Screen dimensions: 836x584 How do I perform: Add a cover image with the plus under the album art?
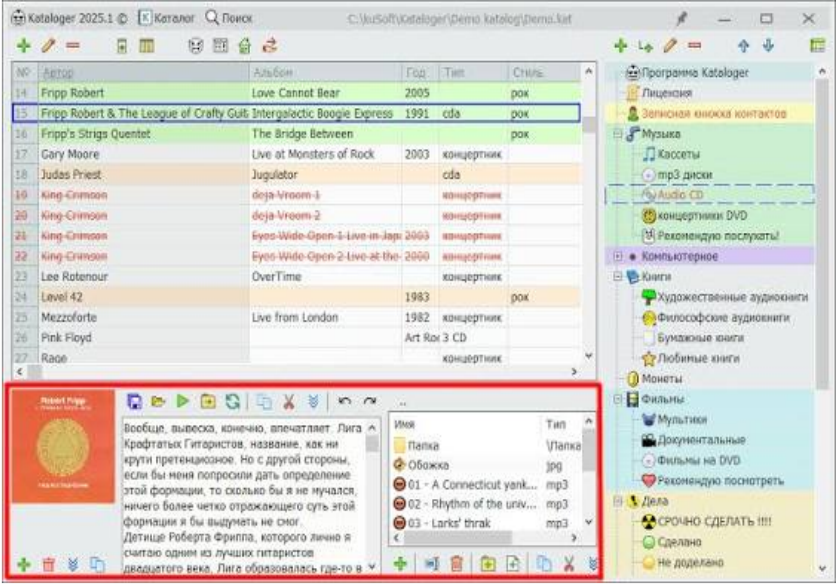coord(23,564)
